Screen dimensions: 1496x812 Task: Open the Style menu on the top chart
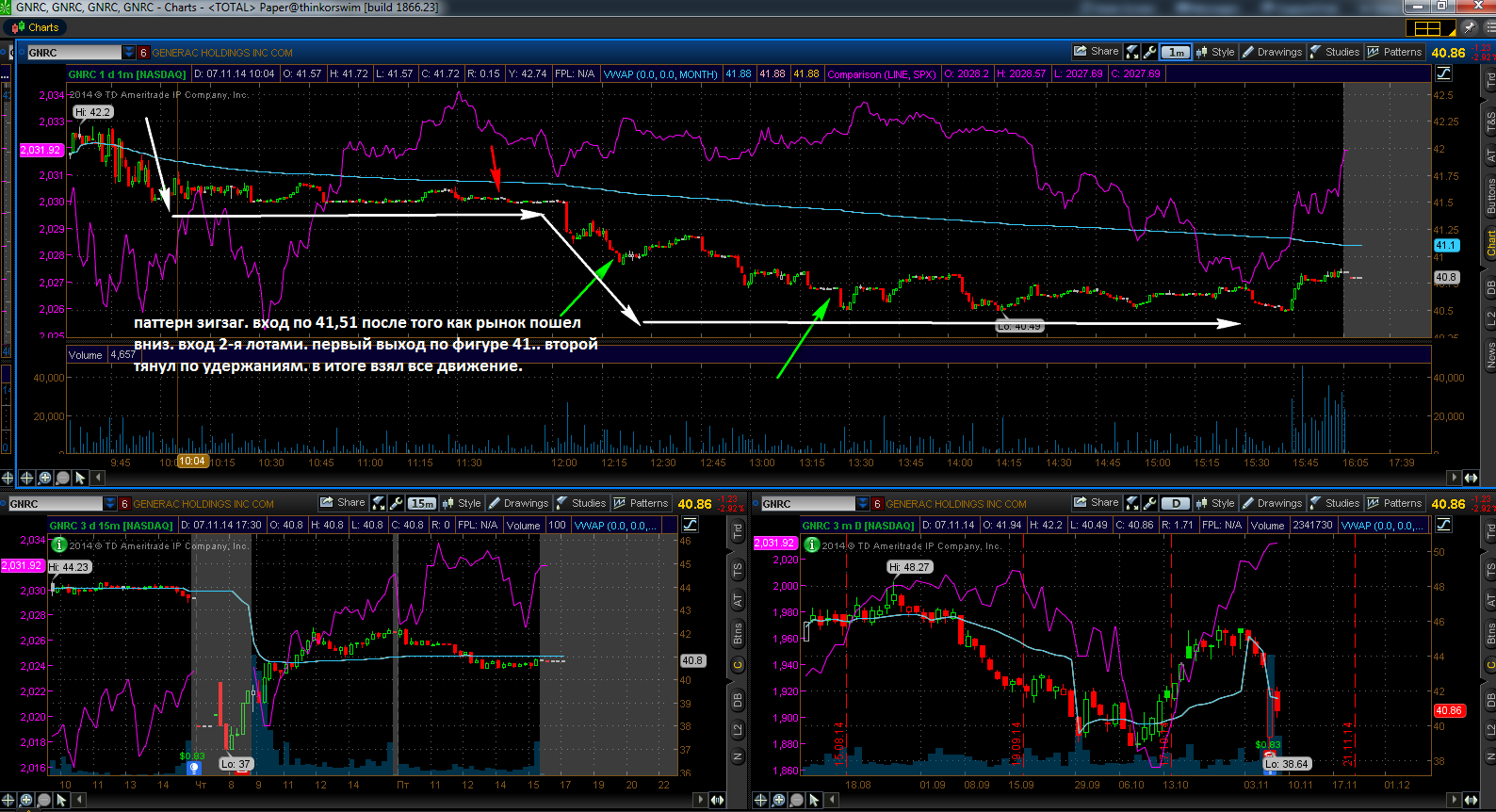(x=1215, y=52)
